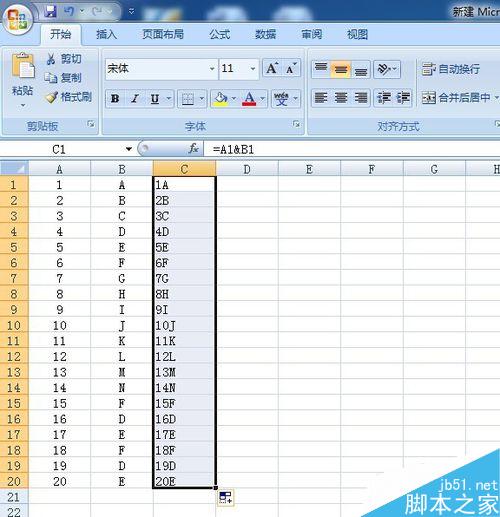Screen dimensions: 500x517
Task: Activate the Format Painter 格式刷
Action: tap(69, 97)
